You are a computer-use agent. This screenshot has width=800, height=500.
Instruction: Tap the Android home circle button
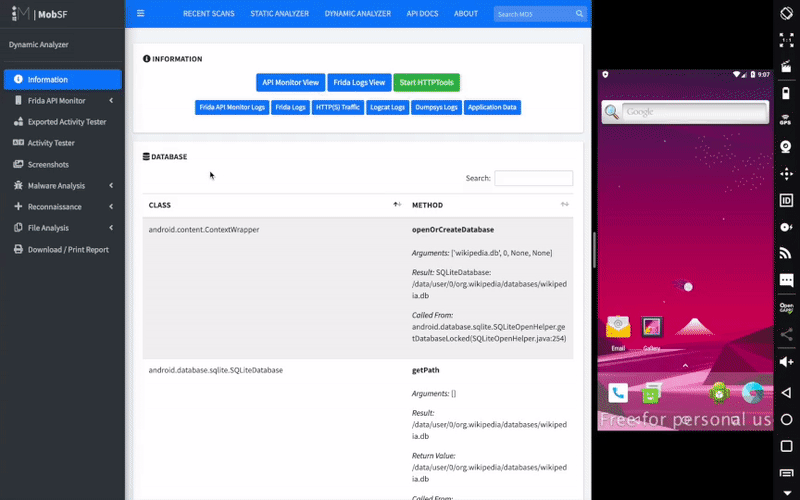click(x=786, y=419)
